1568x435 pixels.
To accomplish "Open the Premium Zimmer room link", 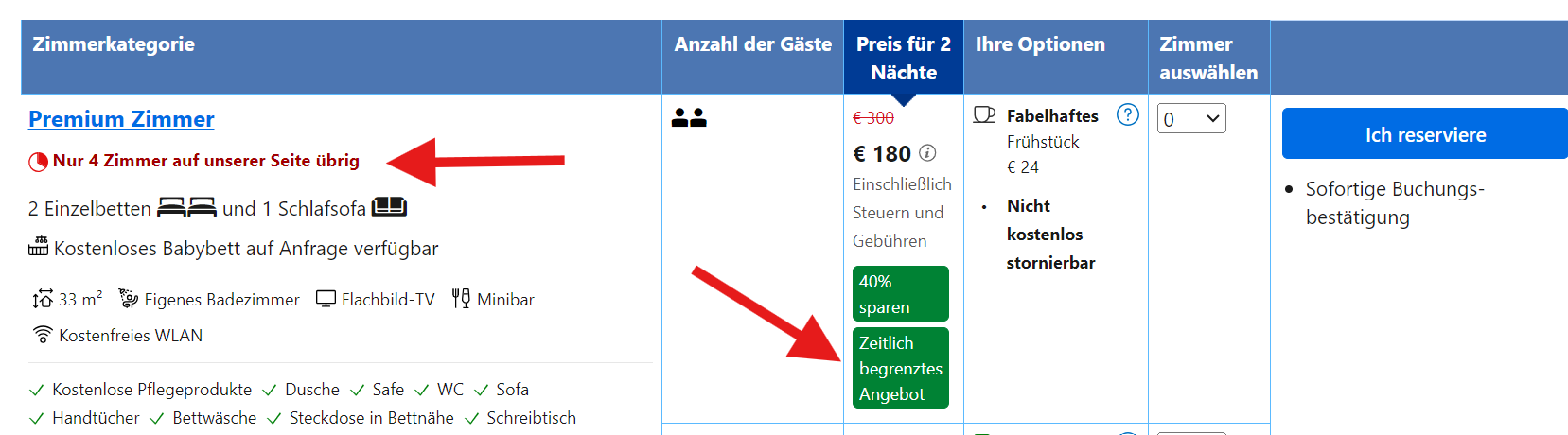I will [x=121, y=119].
